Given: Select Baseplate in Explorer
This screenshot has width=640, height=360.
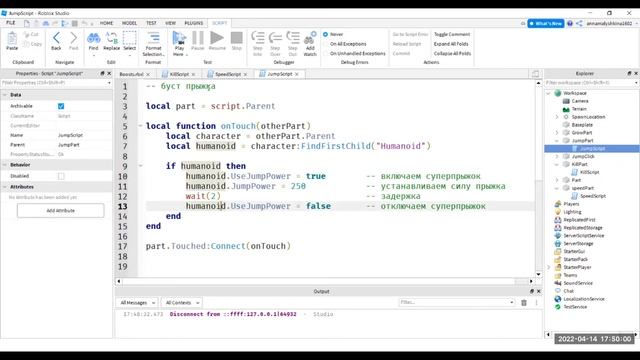Looking at the screenshot, I should pos(582,125).
